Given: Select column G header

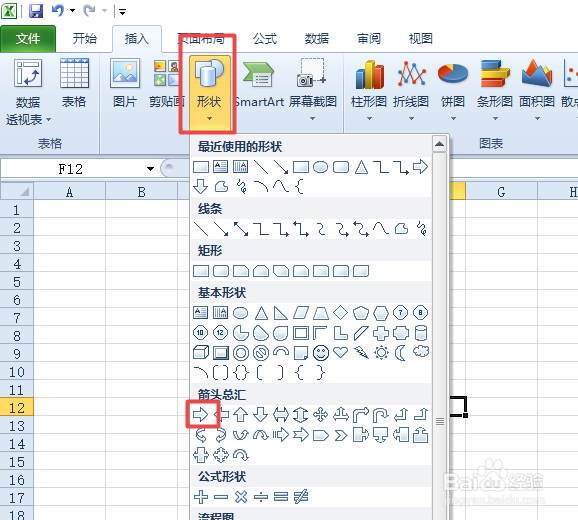Looking at the screenshot, I should coord(501,192).
